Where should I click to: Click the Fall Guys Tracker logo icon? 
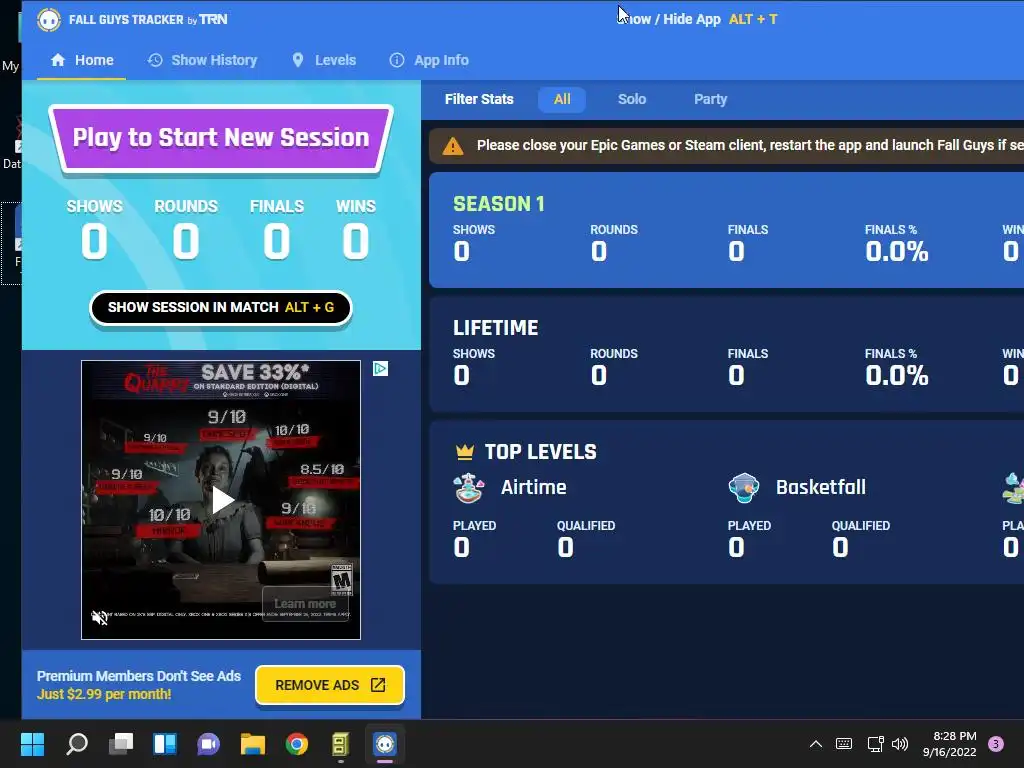click(x=49, y=20)
